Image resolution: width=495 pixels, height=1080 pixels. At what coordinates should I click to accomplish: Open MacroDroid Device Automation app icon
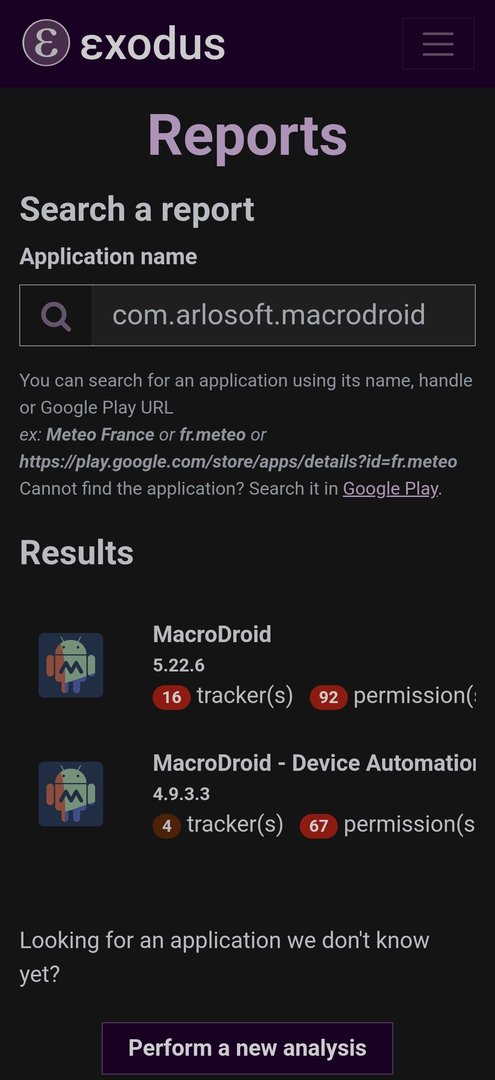[x=71, y=794]
